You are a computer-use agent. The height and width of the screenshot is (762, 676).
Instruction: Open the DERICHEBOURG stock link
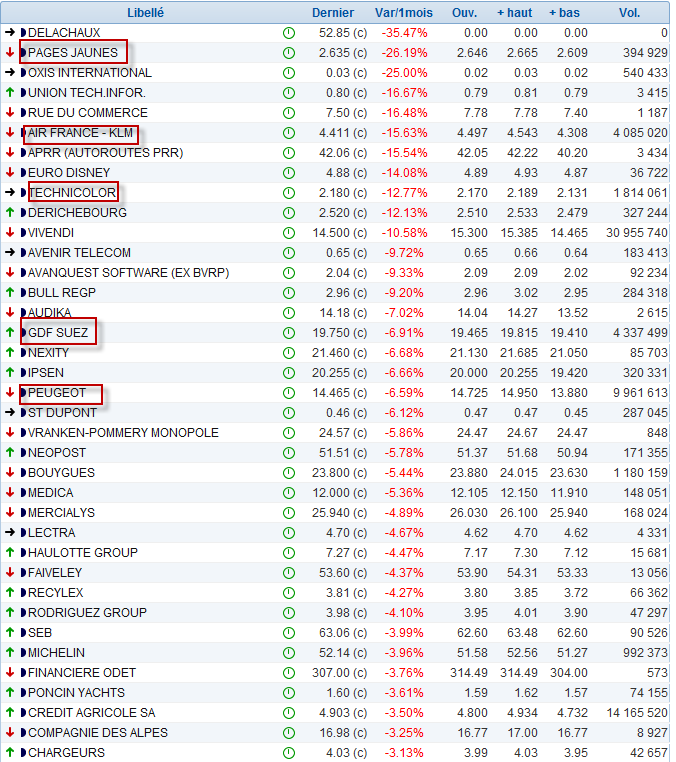pos(77,213)
